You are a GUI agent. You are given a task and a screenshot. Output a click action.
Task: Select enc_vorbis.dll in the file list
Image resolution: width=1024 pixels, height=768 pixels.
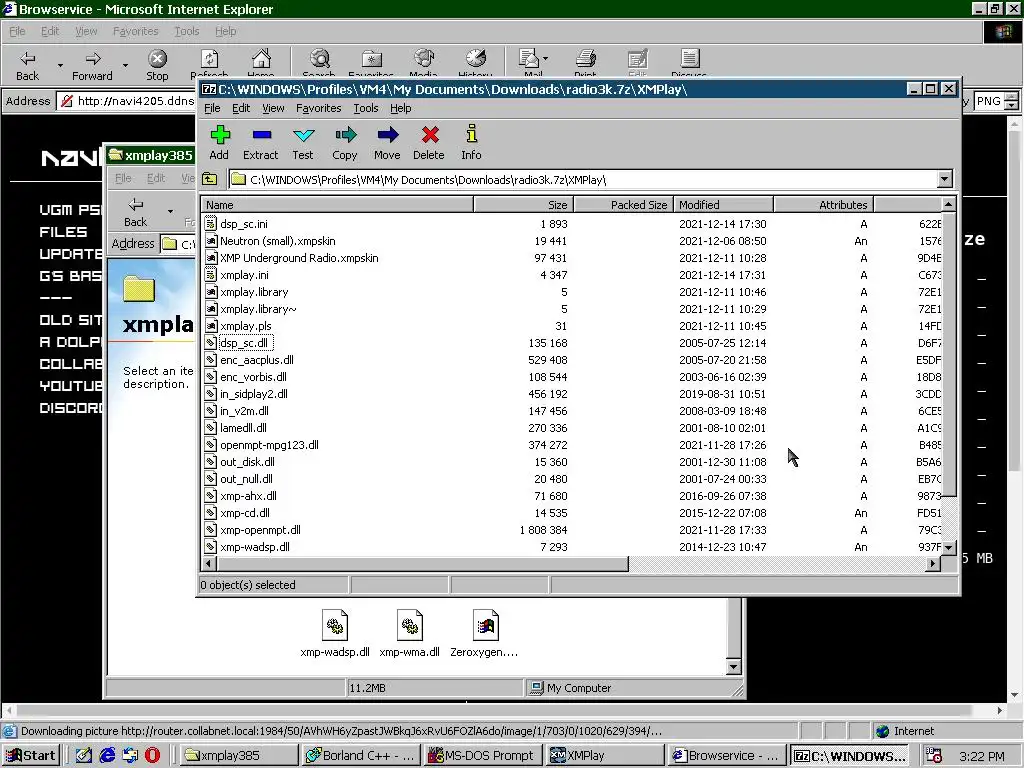tap(253, 377)
